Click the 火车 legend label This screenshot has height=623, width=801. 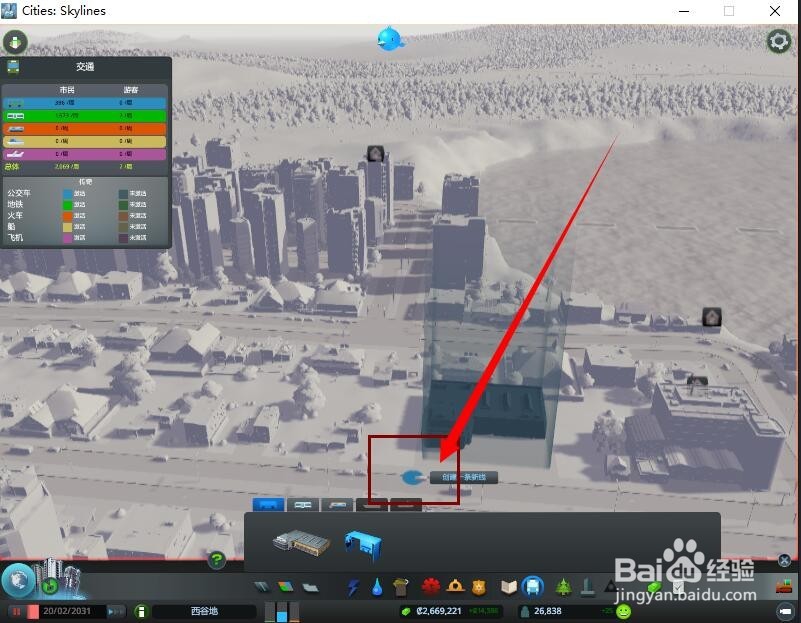[x=15, y=215]
